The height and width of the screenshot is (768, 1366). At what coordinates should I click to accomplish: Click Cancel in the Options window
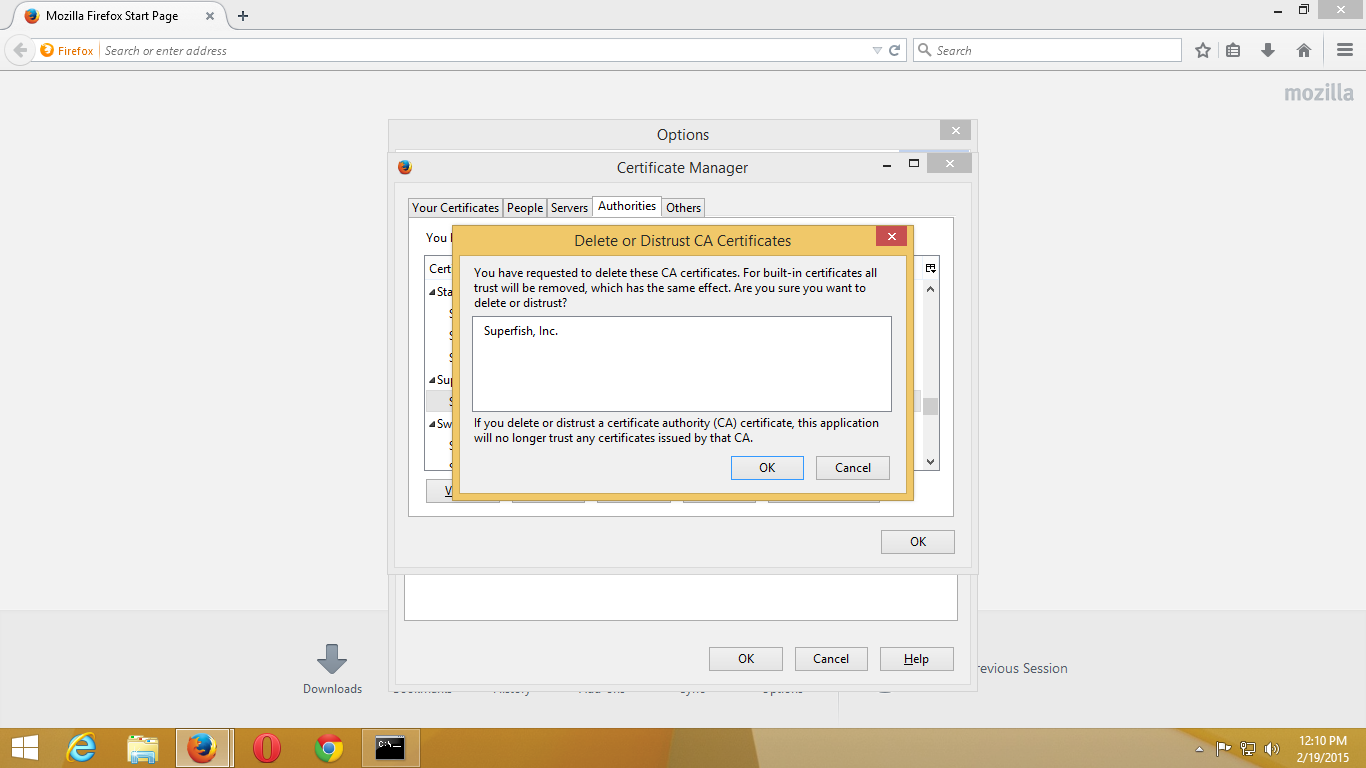point(831,658)
